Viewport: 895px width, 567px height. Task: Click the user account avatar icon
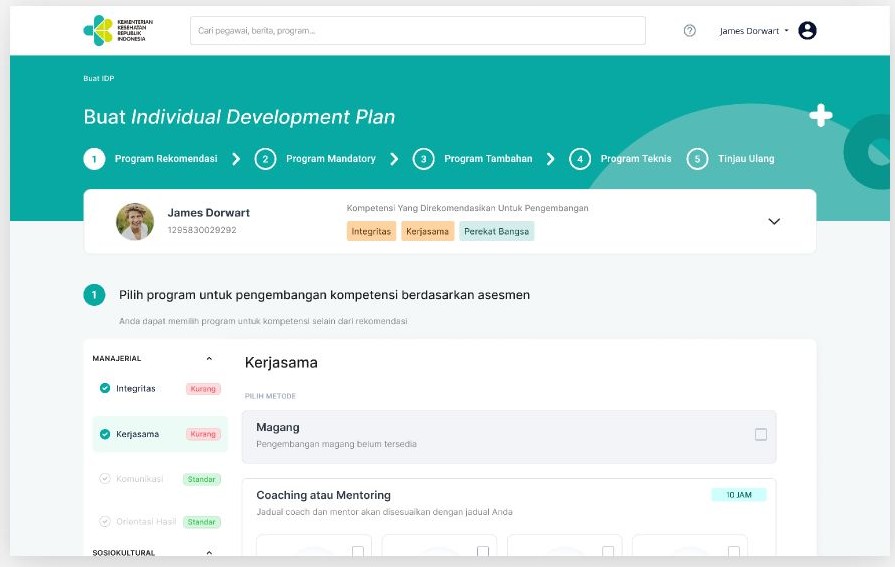(807, 30)
